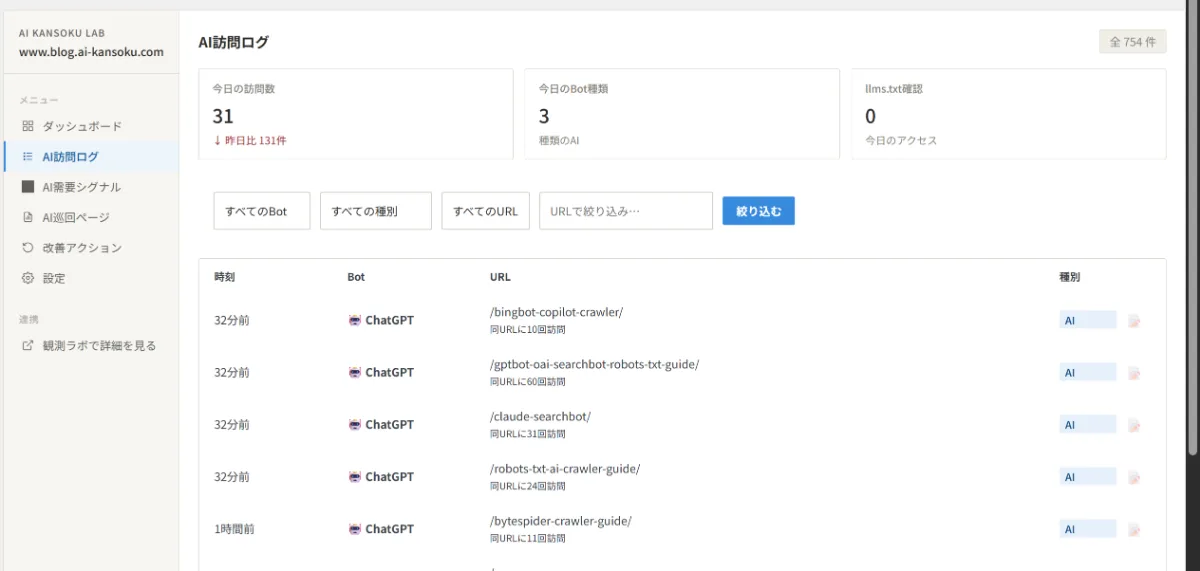The image size is (1200, 571).
Task: Click 今日の訪問数 value 31
Action: tap(223, 116)
